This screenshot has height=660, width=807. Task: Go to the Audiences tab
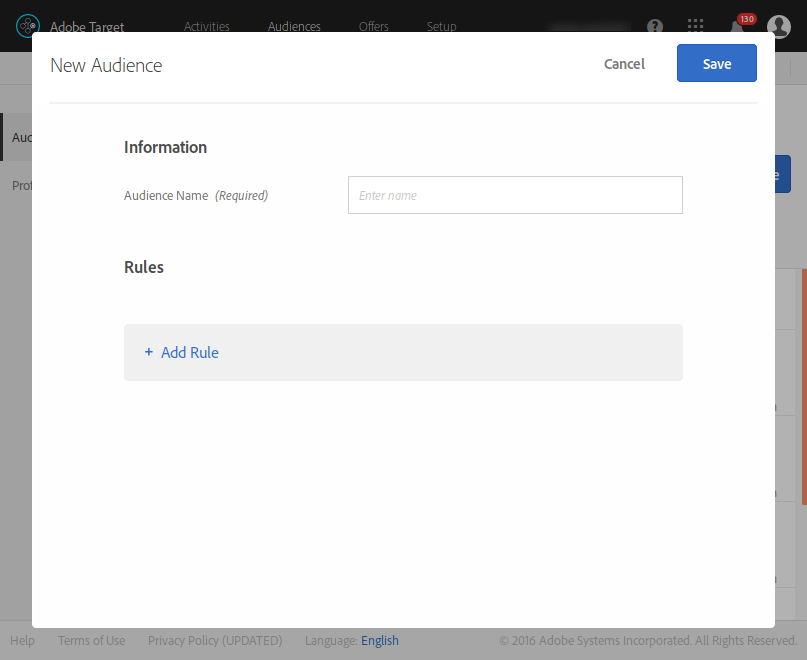coord(294,26)
